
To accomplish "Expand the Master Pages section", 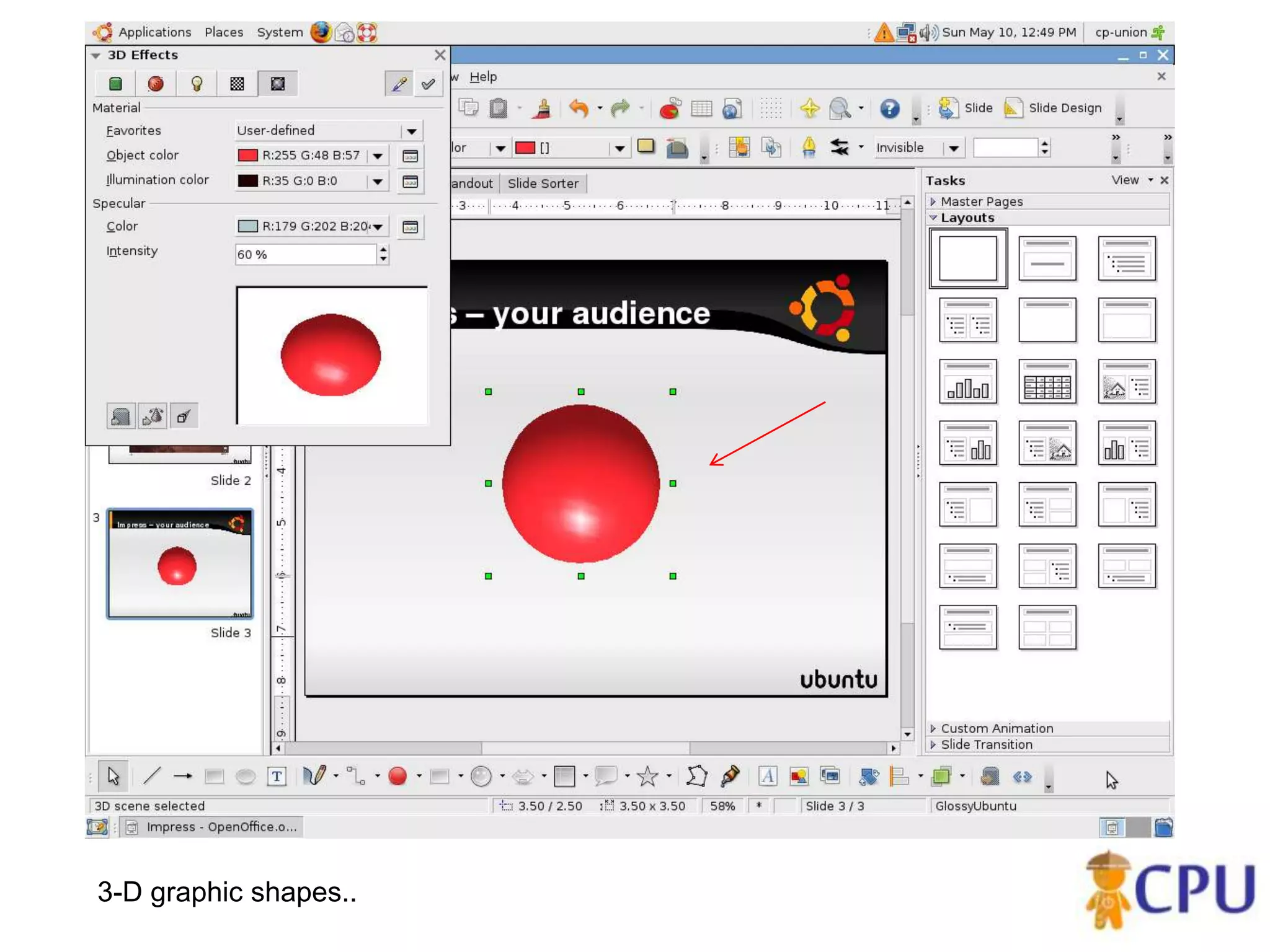I will (982, 201).
